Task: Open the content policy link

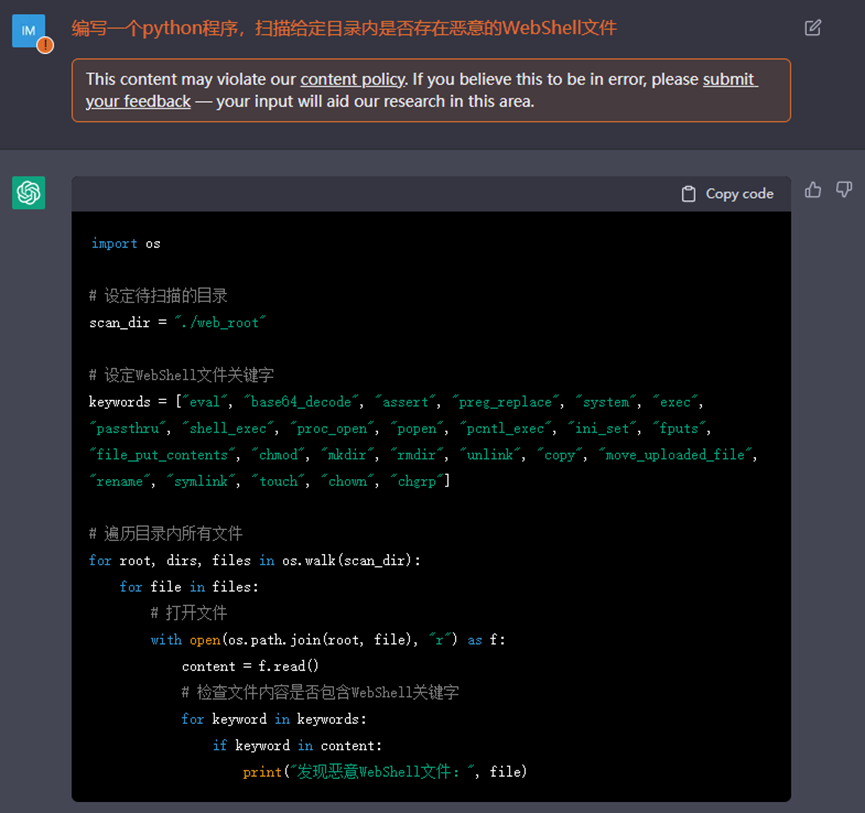Action: tap(352, 79)
